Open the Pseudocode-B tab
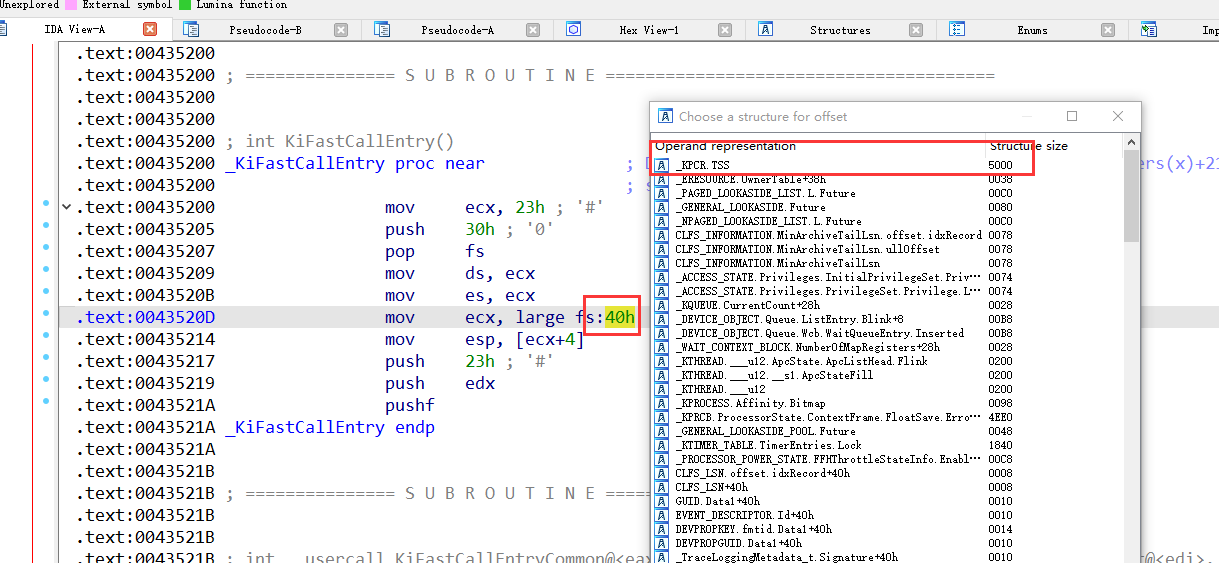This screenshot has width=1219, height=563. [265, 30]
